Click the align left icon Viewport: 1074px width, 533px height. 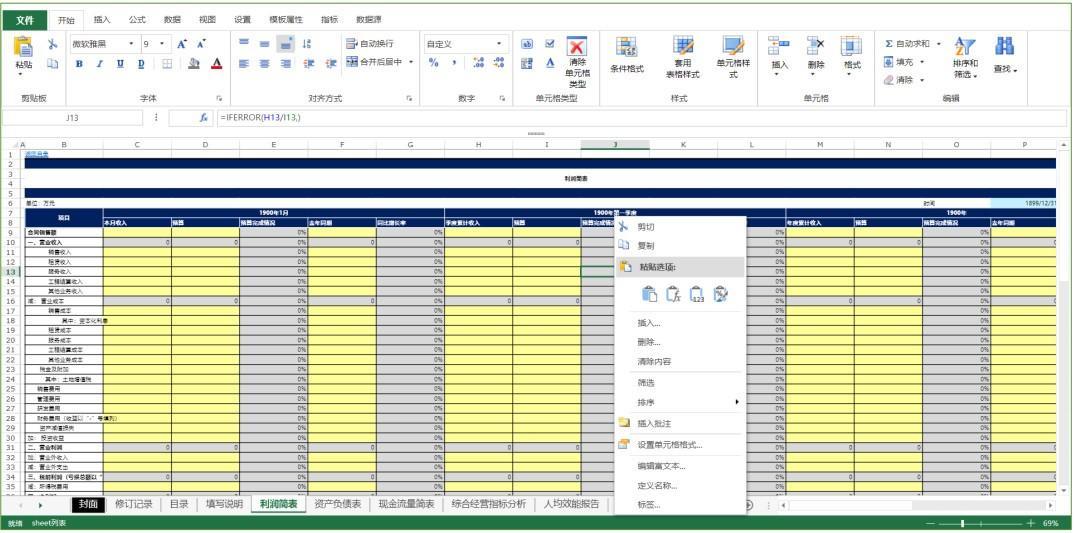[243, 64]
